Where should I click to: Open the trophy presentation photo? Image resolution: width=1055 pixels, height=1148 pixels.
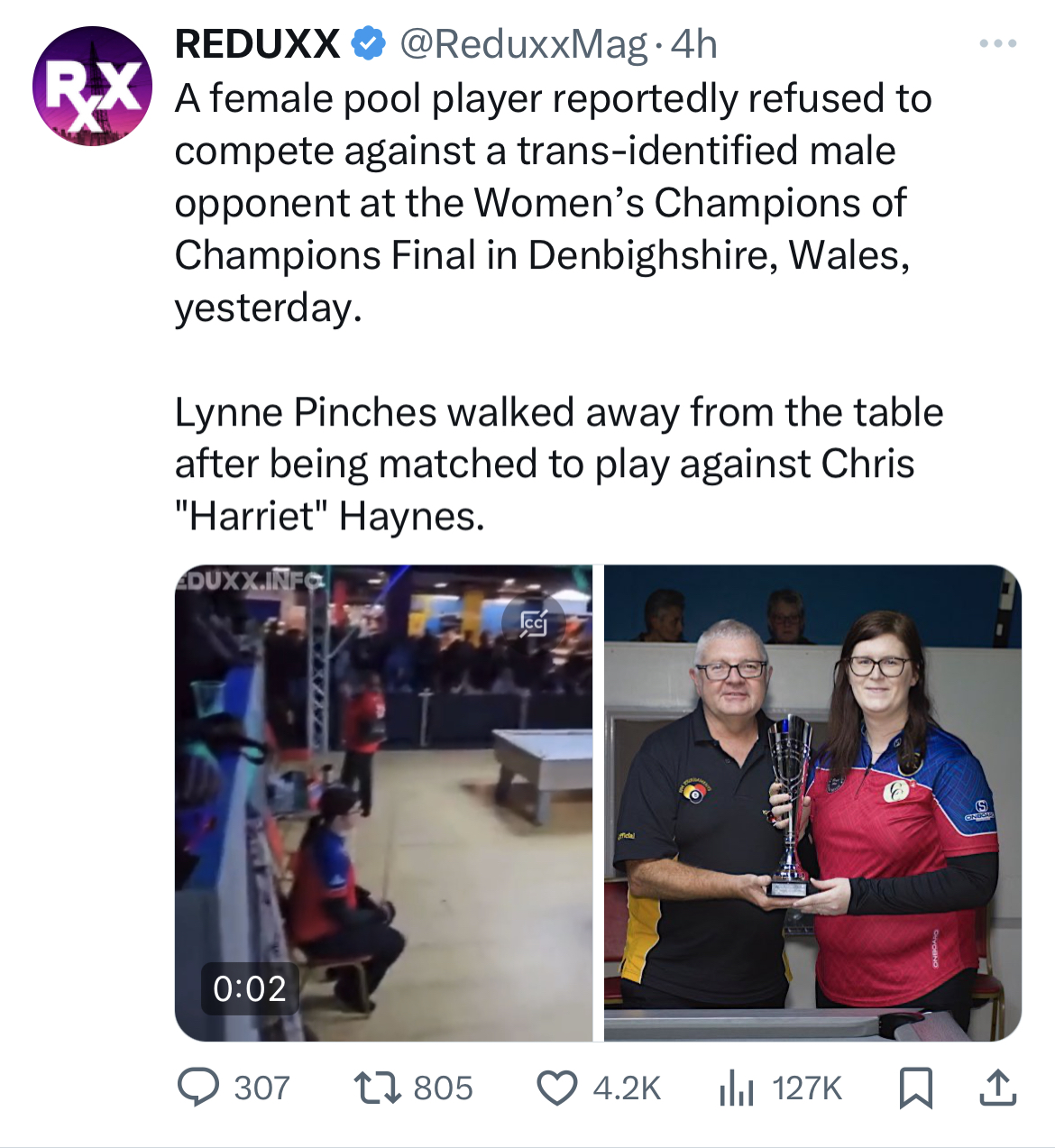point(812,803)
